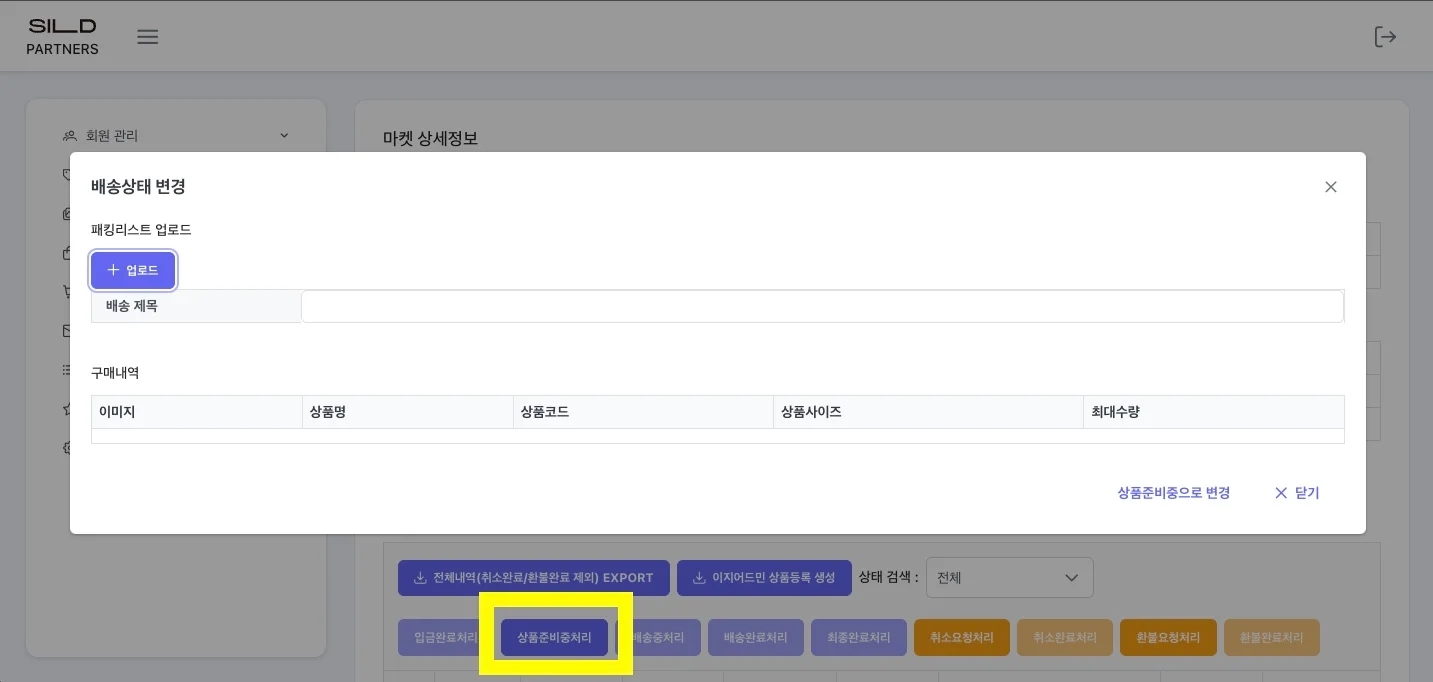
Task: Confirm with 상품준비중으로 변경
Action: (1173, 493)
